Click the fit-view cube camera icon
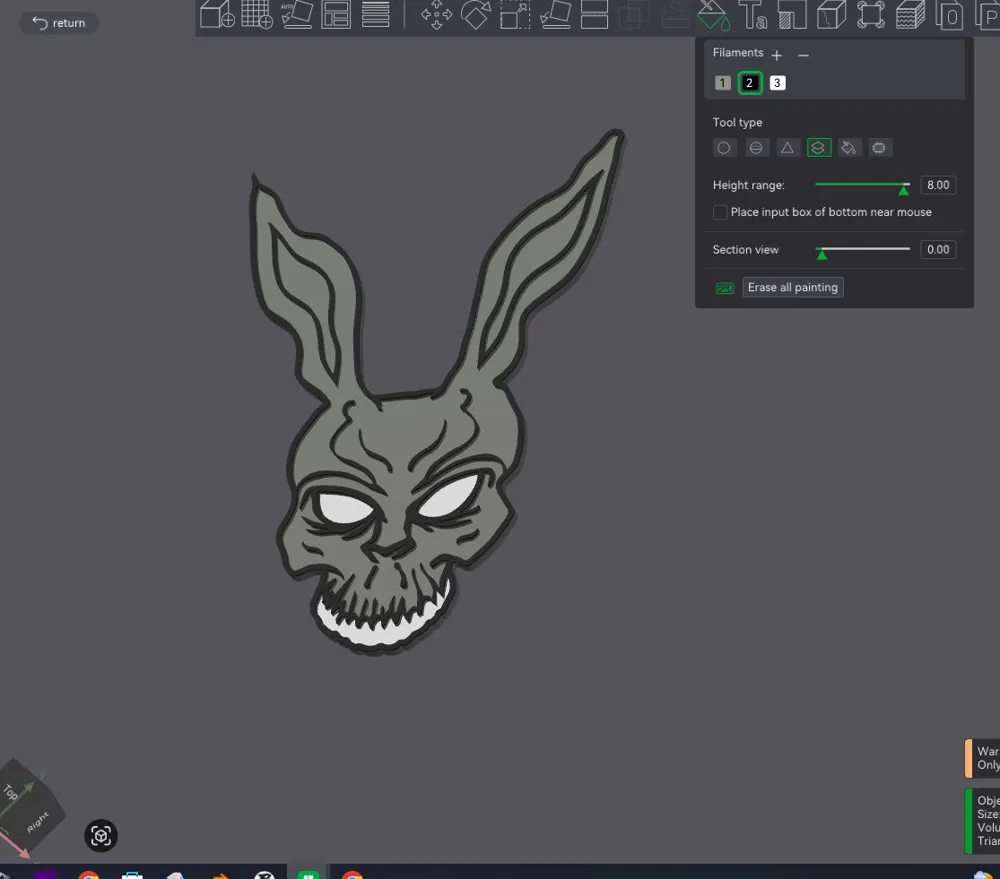The image size is (1000, 879). 101,836
